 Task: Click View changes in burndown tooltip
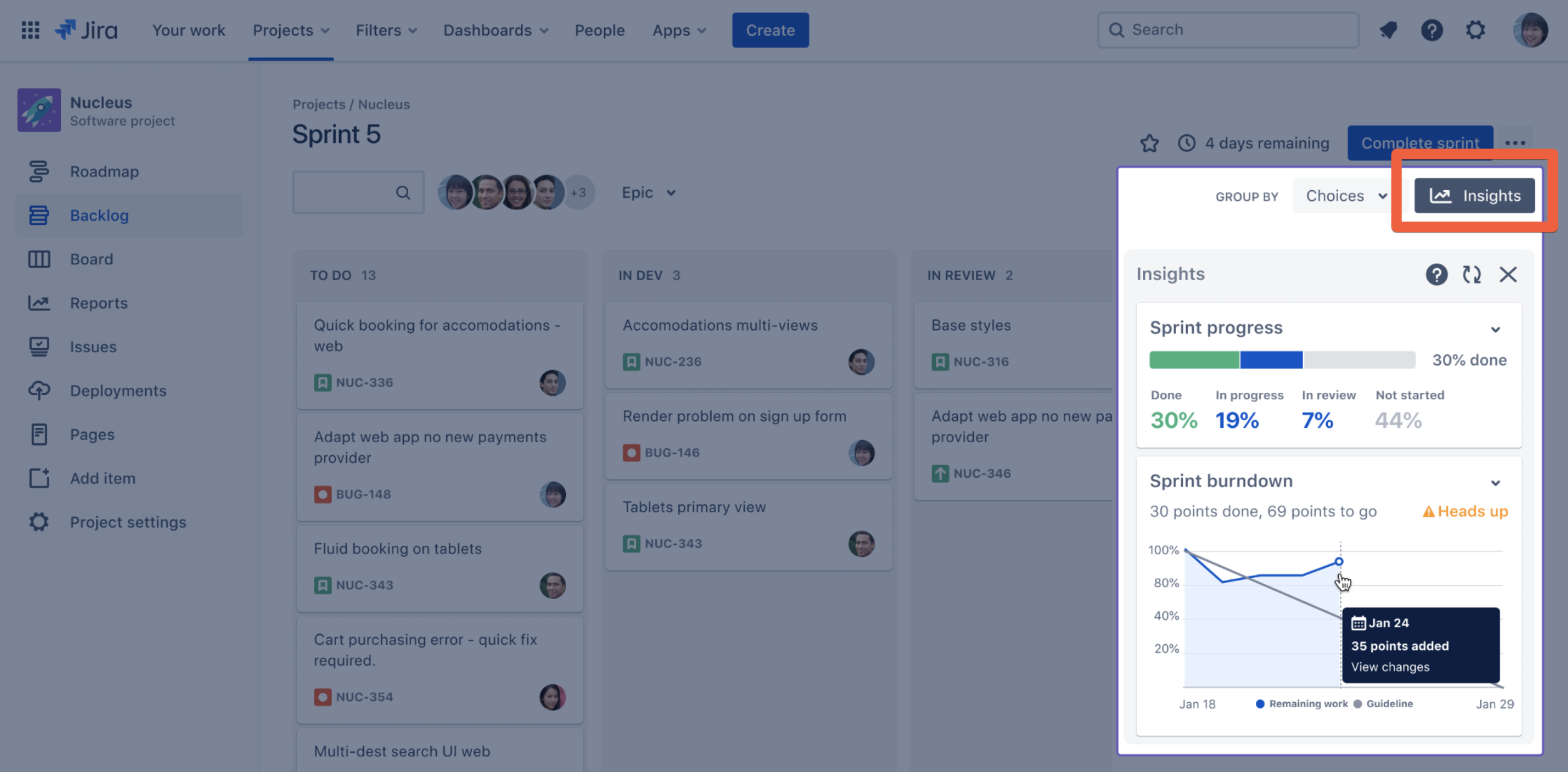tap(1390, 667)
